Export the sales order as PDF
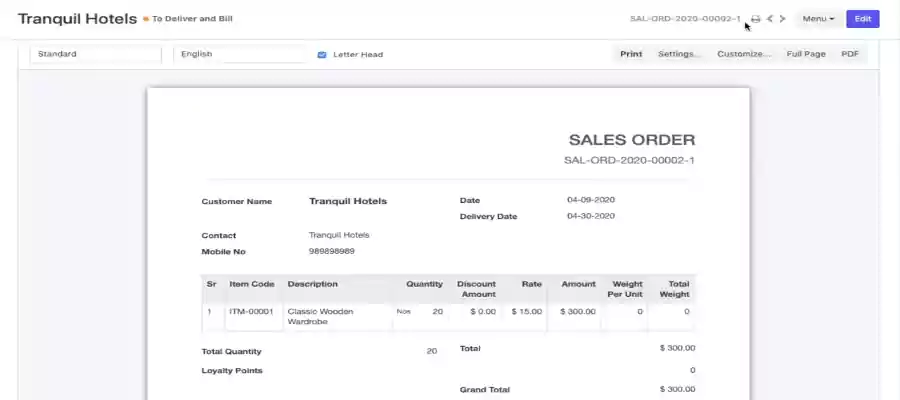900x400 pixels. (850, 54)
